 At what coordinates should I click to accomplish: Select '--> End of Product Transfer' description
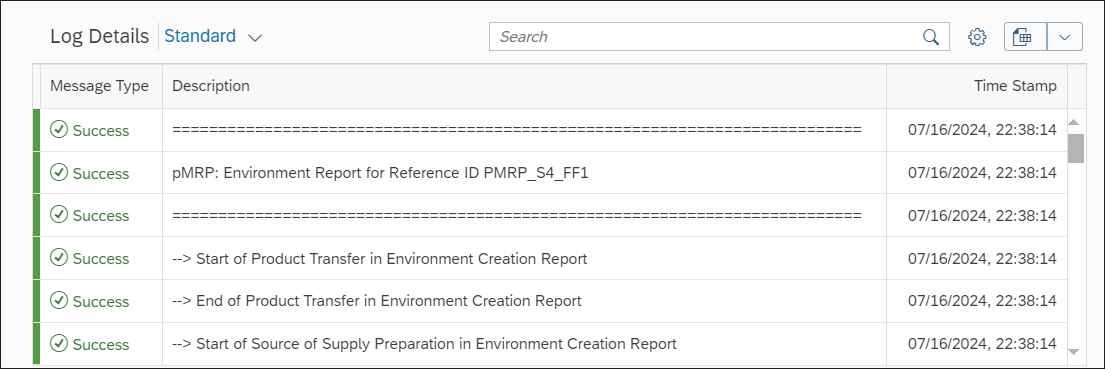[377, 301]
